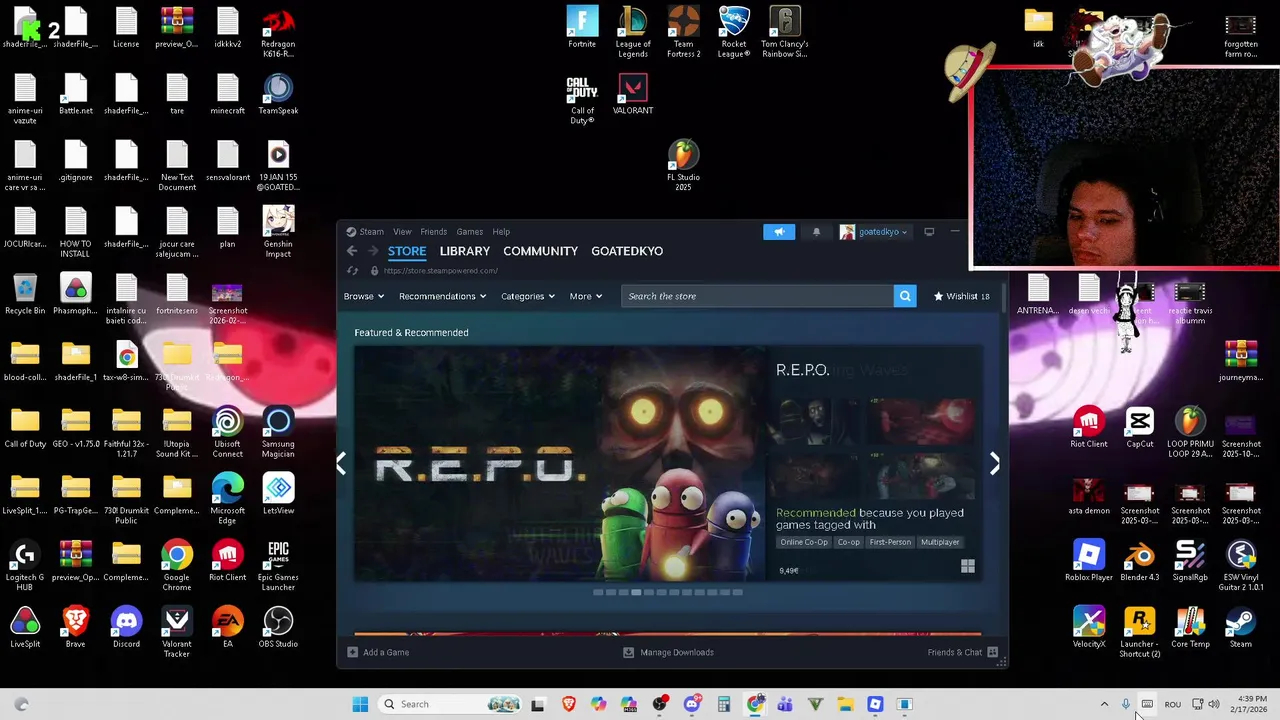Open the GOATEDKYO profile tab
The height and width of the screenshot is (720, 1280).
click(x=627, y=251)
